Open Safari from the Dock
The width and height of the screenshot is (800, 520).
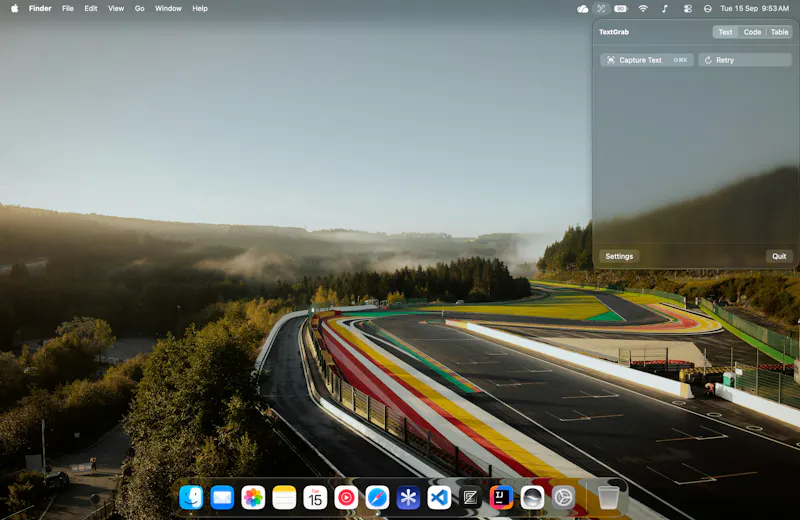(377, 498)
